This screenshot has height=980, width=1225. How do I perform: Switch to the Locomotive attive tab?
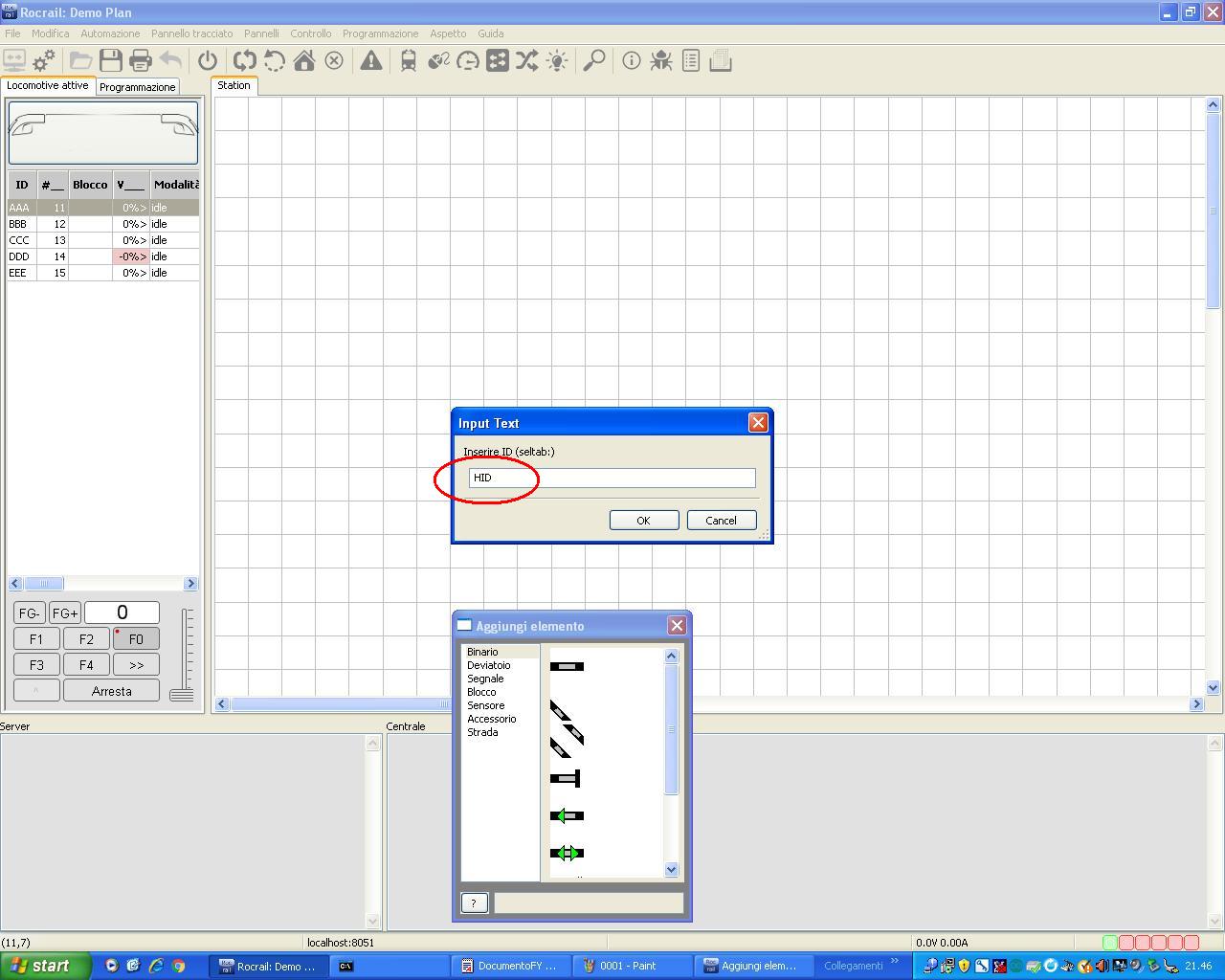pos(48,85)
